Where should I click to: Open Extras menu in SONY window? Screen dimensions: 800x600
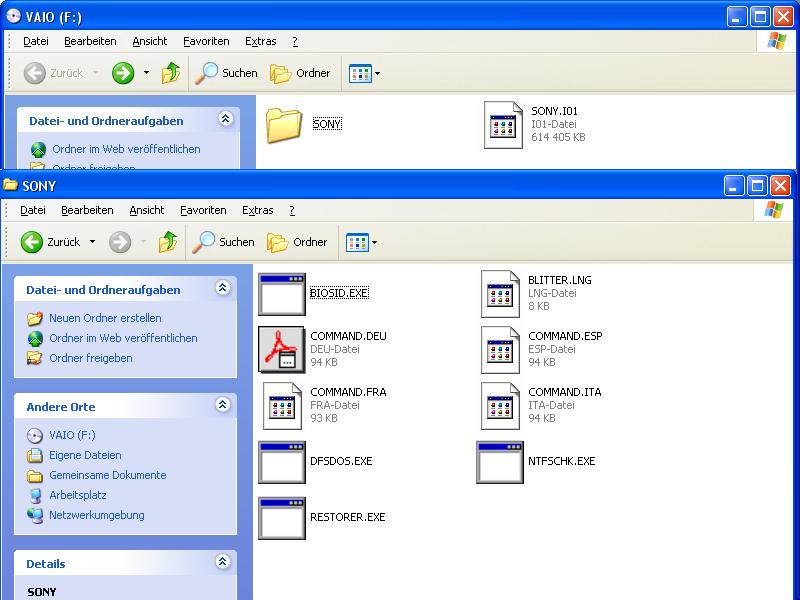(258, 210)
